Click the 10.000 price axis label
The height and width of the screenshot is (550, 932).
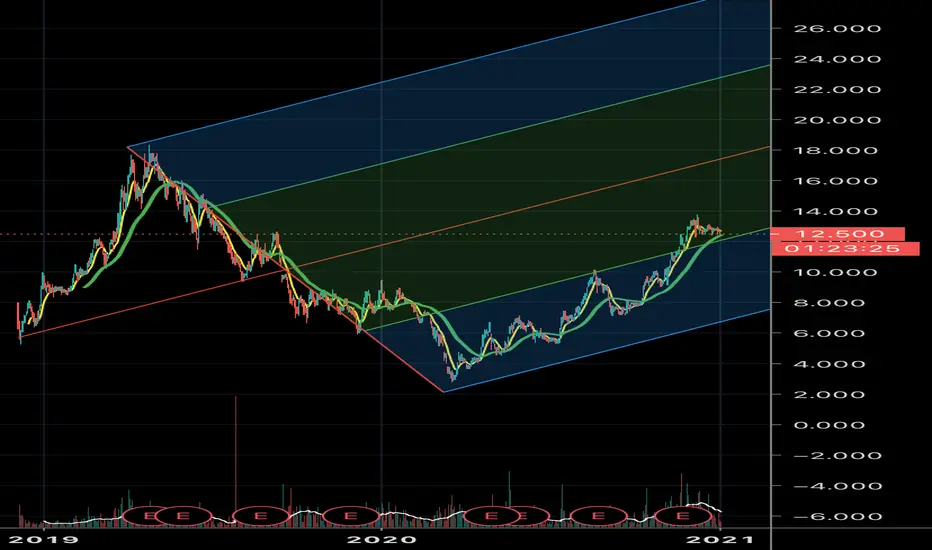tap(836, 272)
